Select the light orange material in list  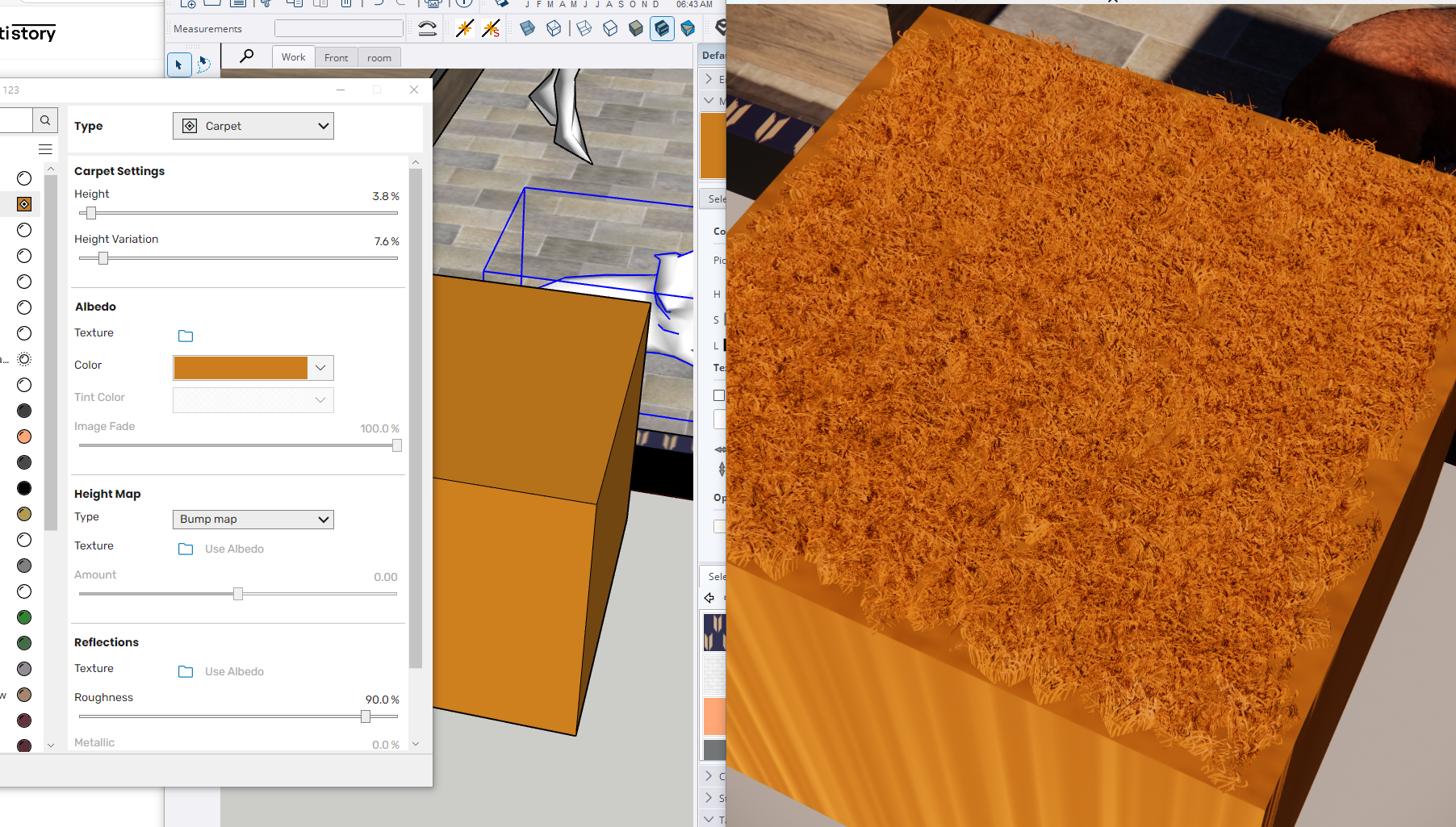[24, 436]
